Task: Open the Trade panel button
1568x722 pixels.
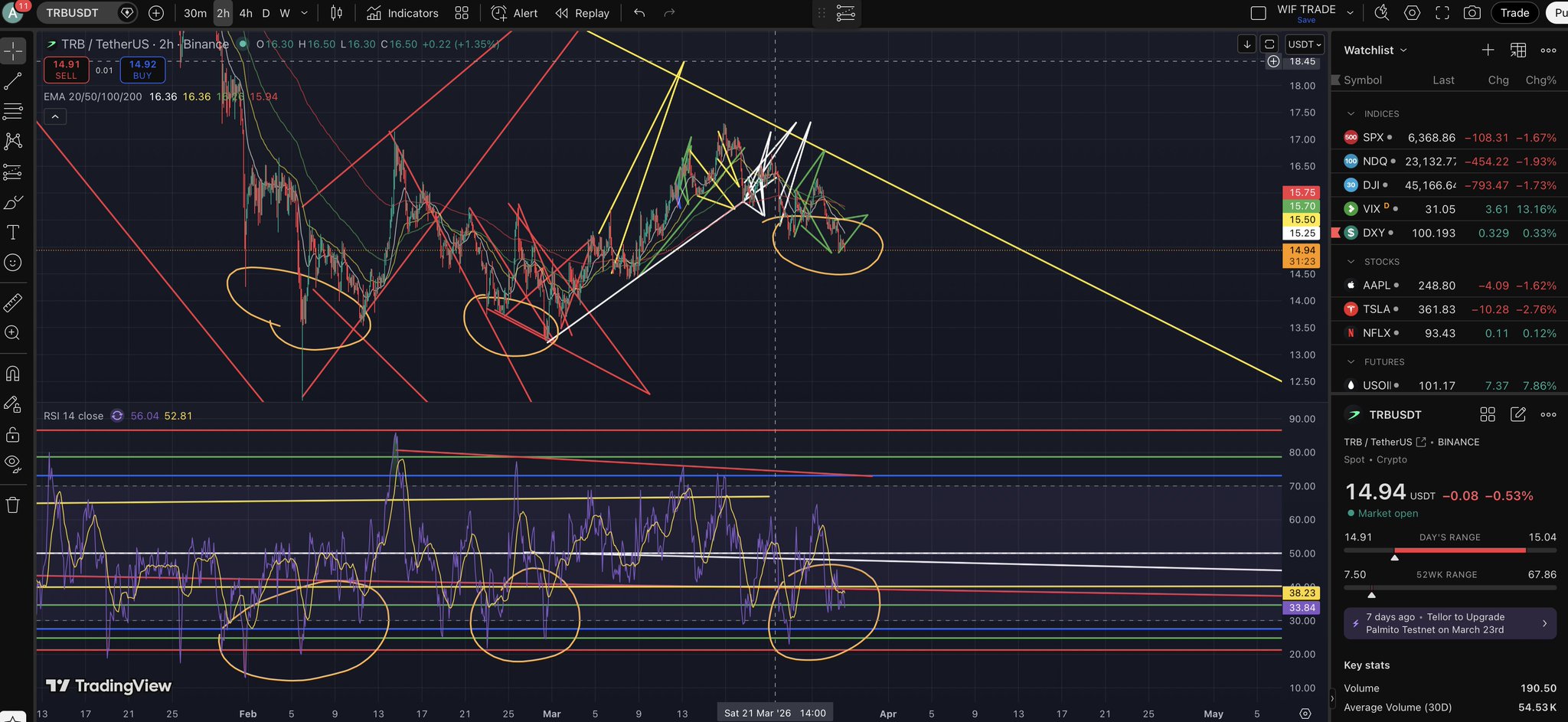Action: click(1514, 13)
